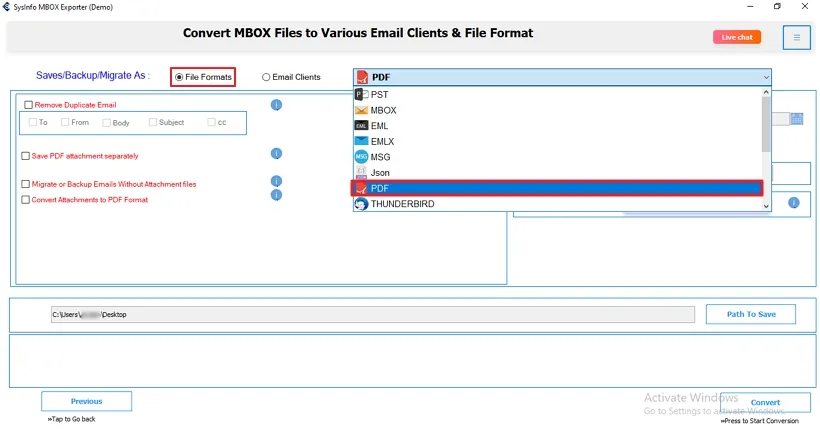Click info icon beside Remove Duplicate Email
820x437 pixels.
(x=276, y=105)
